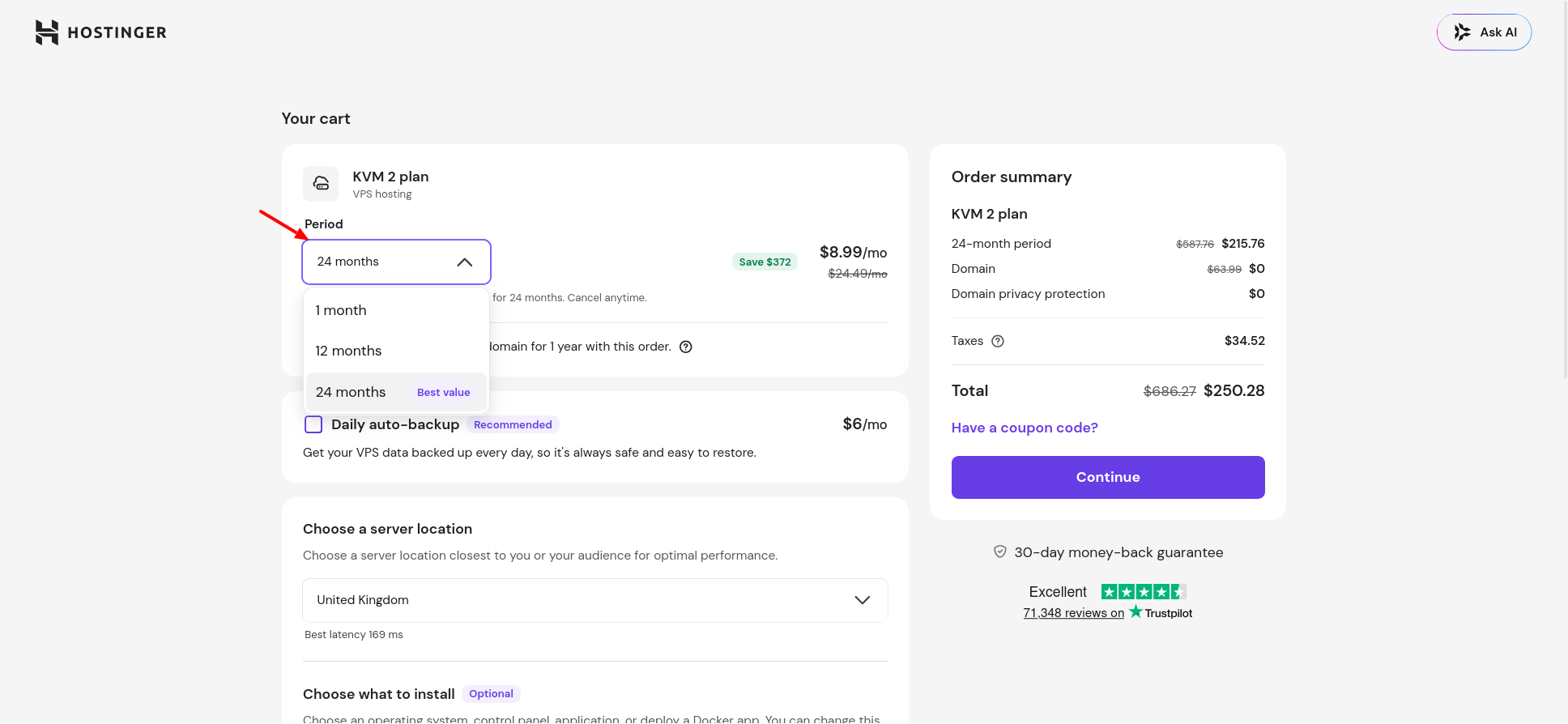The width and height of the screenshot is (1568, 724).
Task: Click the HOSTINGER brand wordmark
Action: [117, 32]
